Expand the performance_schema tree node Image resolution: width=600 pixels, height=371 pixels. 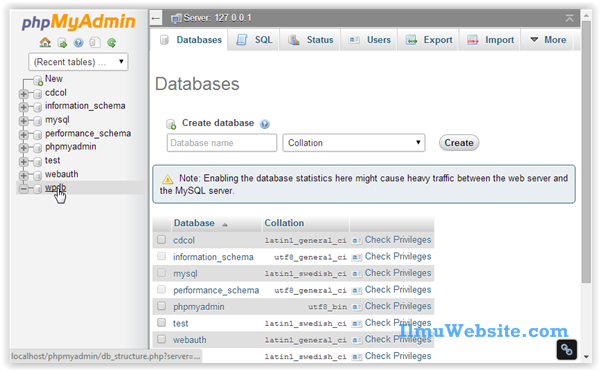(24, 135)
